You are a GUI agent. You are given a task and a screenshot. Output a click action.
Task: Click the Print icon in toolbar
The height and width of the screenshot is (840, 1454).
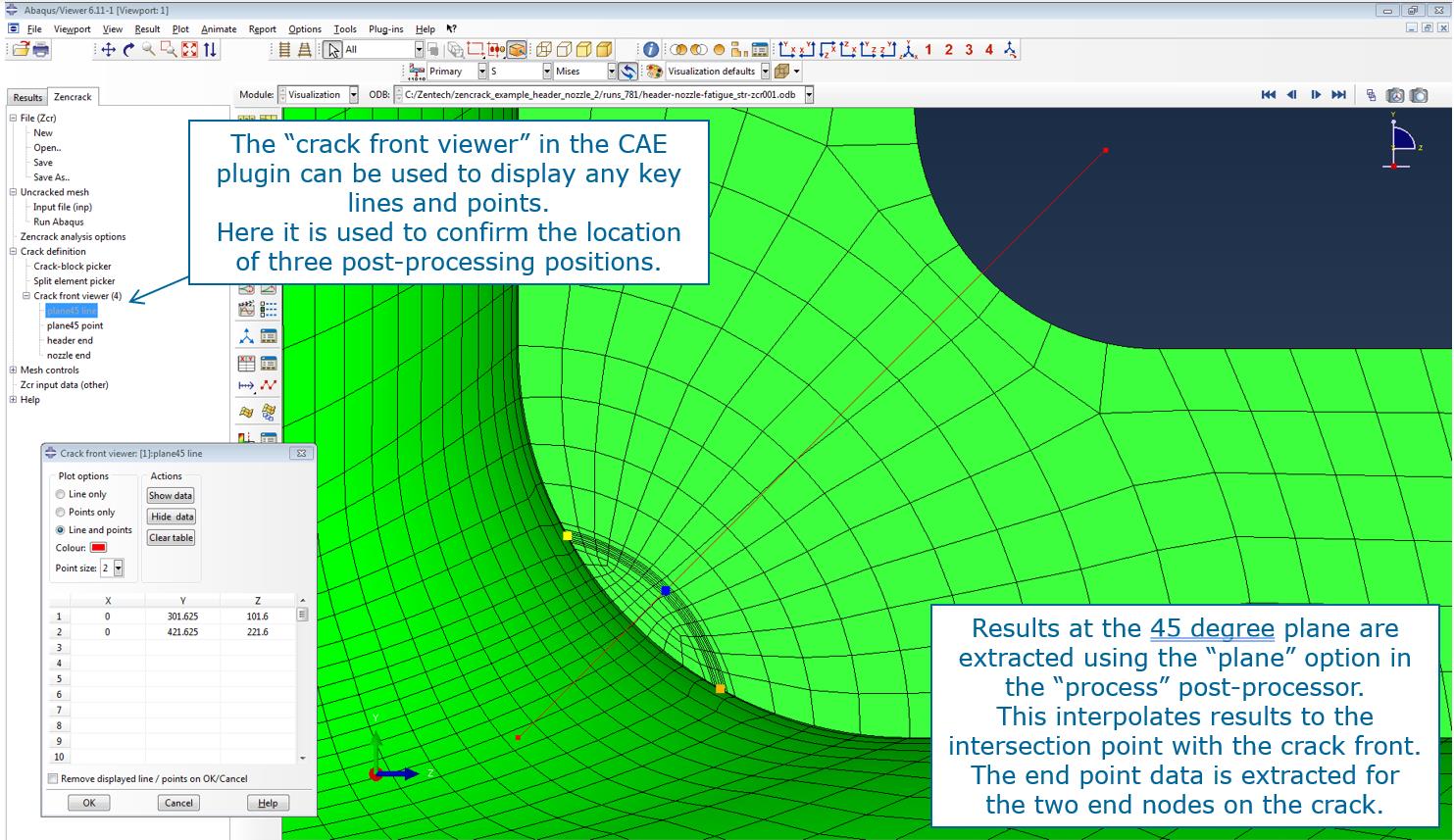pos(41,49)
